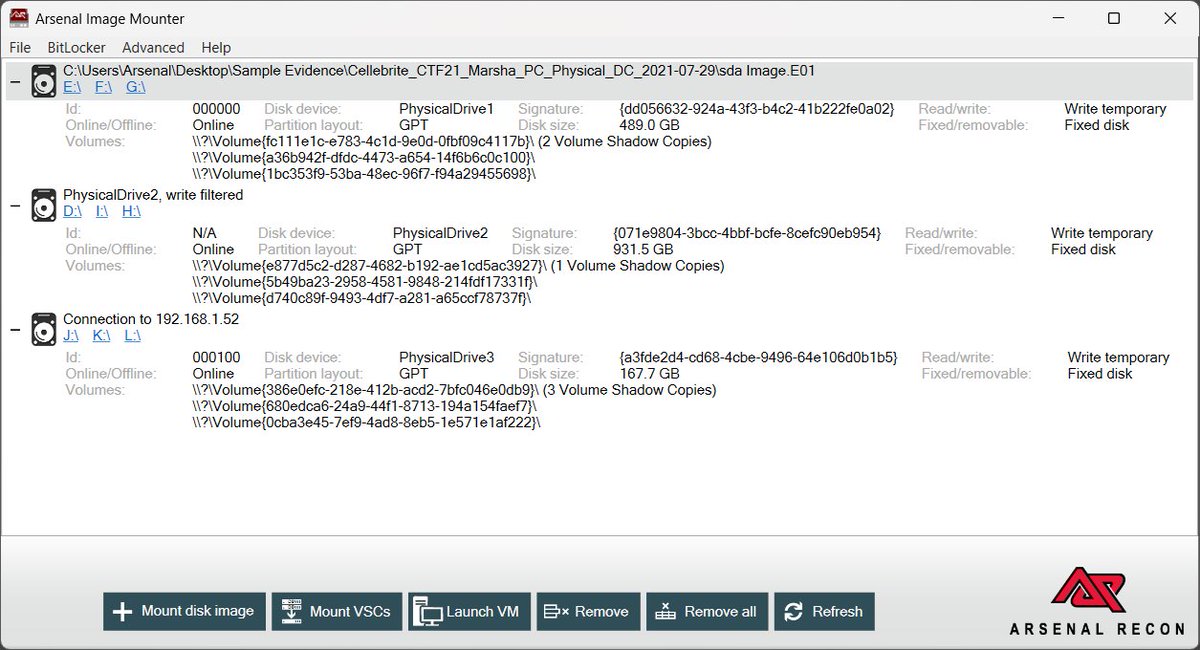The width and height of the screenshot is (1200, 650).
Task: Click the disk icon for Connection to 192.168.1.52
Action: (x=43, y=328)
